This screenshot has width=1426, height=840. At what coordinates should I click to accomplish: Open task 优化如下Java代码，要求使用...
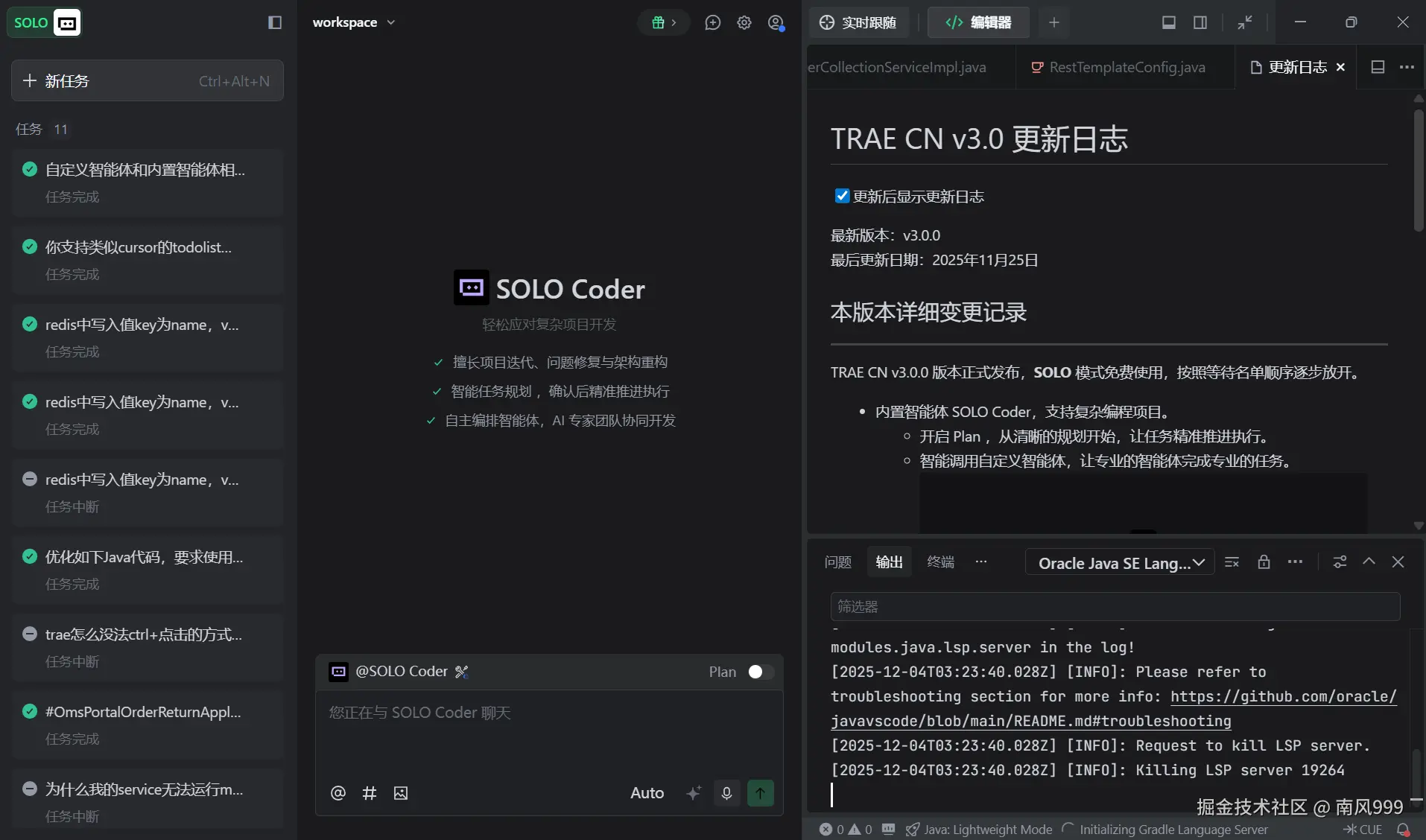click(x=148, y=570)
